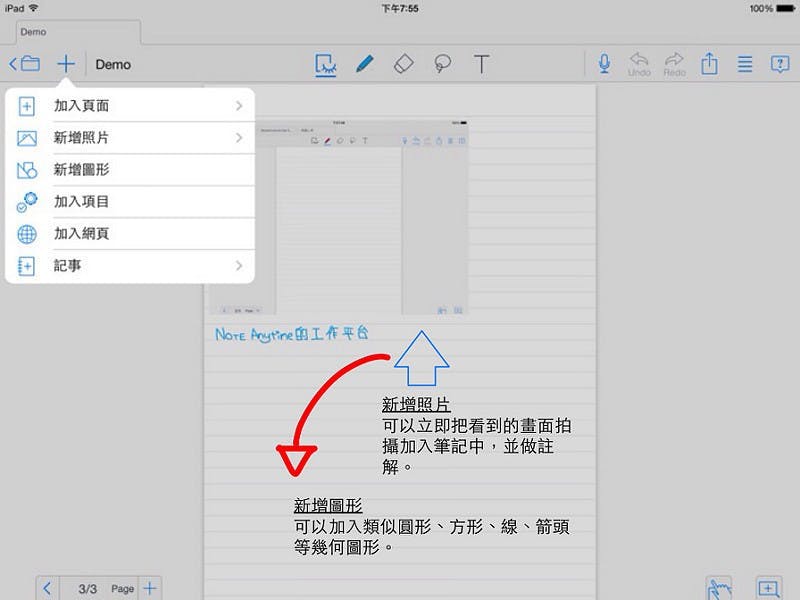Open the share/export icon

tap(709, 64)
